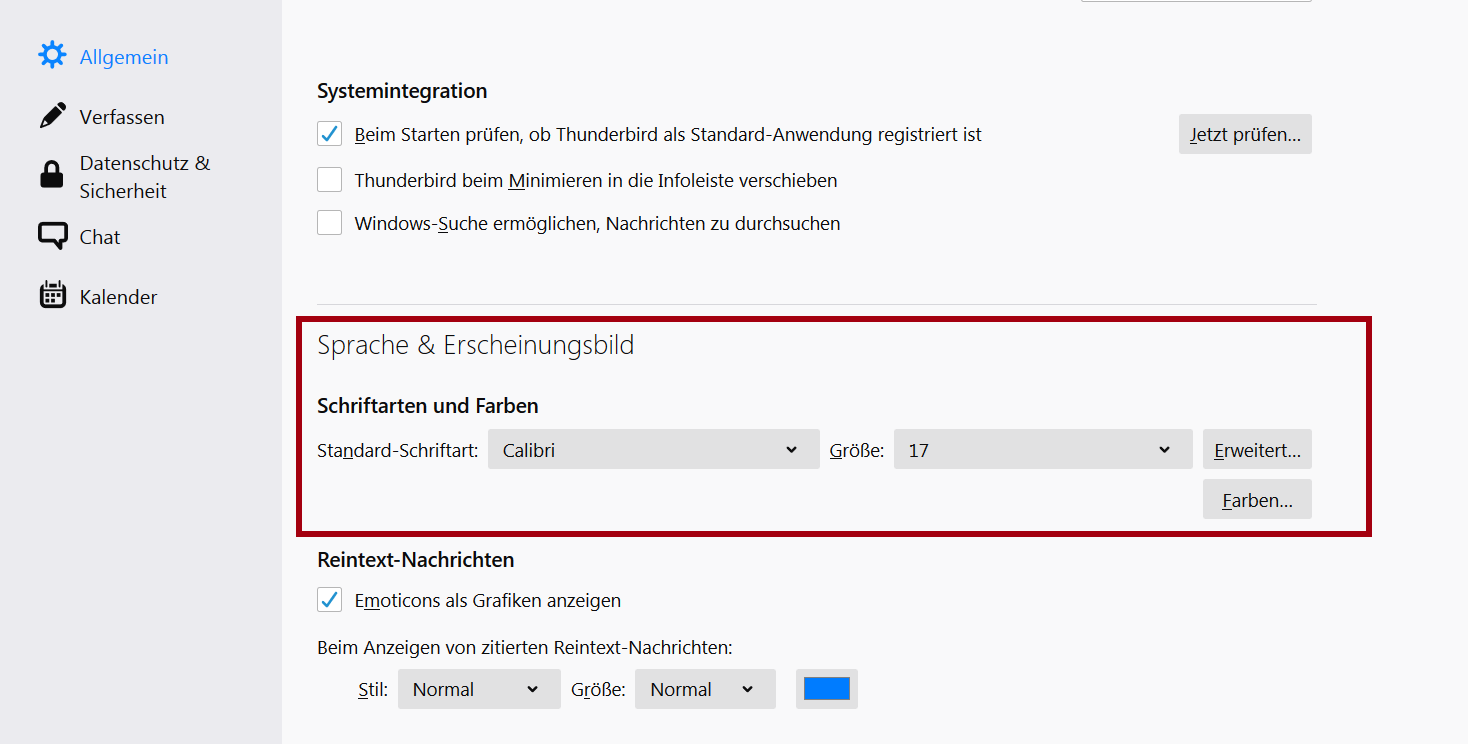The image size is (1468, 744).
Task: Open the font Größe 17 dropdown
Action: 1042,450
